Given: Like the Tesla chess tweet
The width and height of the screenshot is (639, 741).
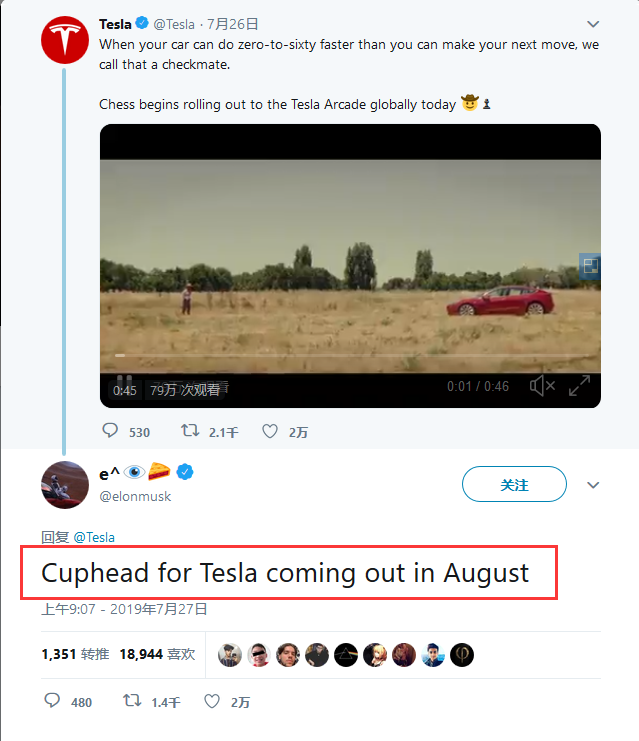Looking at the screenshot, I should click(x=269, y=432).
